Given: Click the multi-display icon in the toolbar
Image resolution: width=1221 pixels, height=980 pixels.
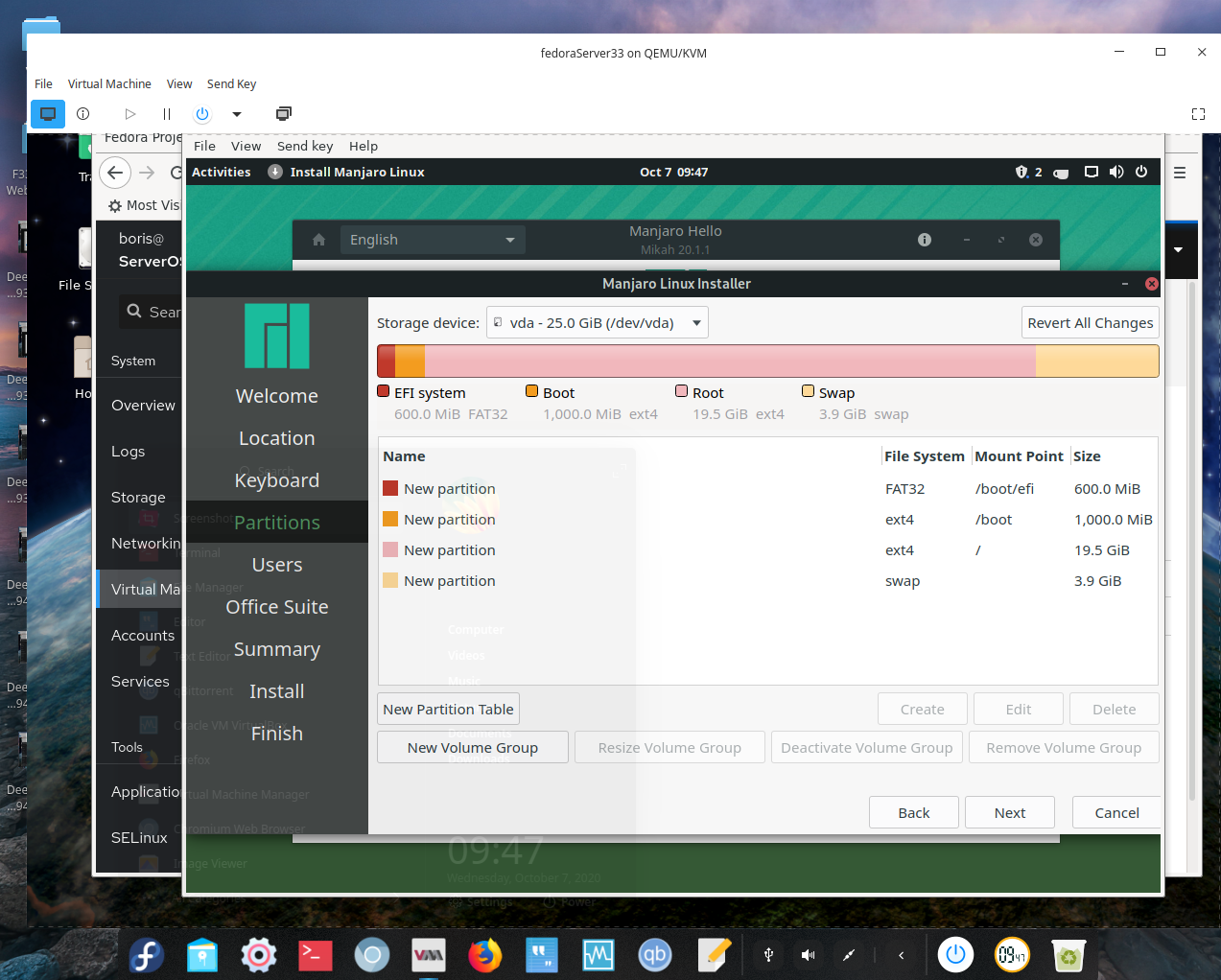Looking at the screenshot, I should tap(284, 114).
